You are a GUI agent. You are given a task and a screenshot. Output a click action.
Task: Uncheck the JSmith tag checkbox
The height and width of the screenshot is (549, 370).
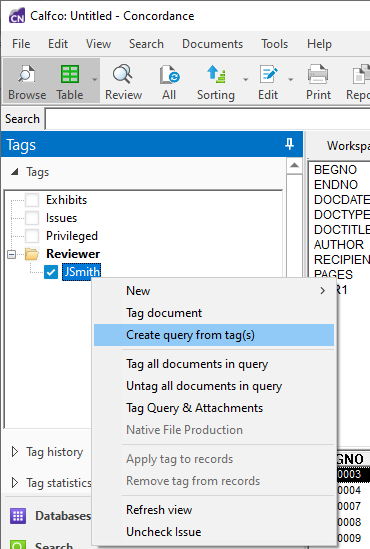tap(51, 272)
